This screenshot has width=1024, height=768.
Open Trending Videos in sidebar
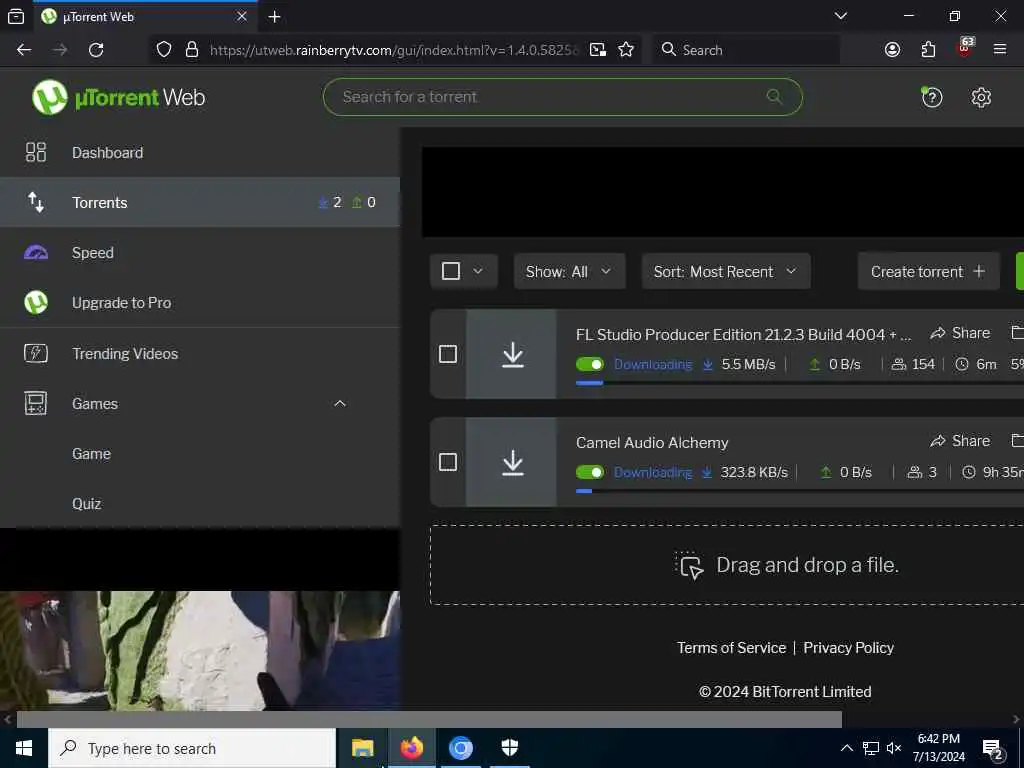click(x=200, y=353)
